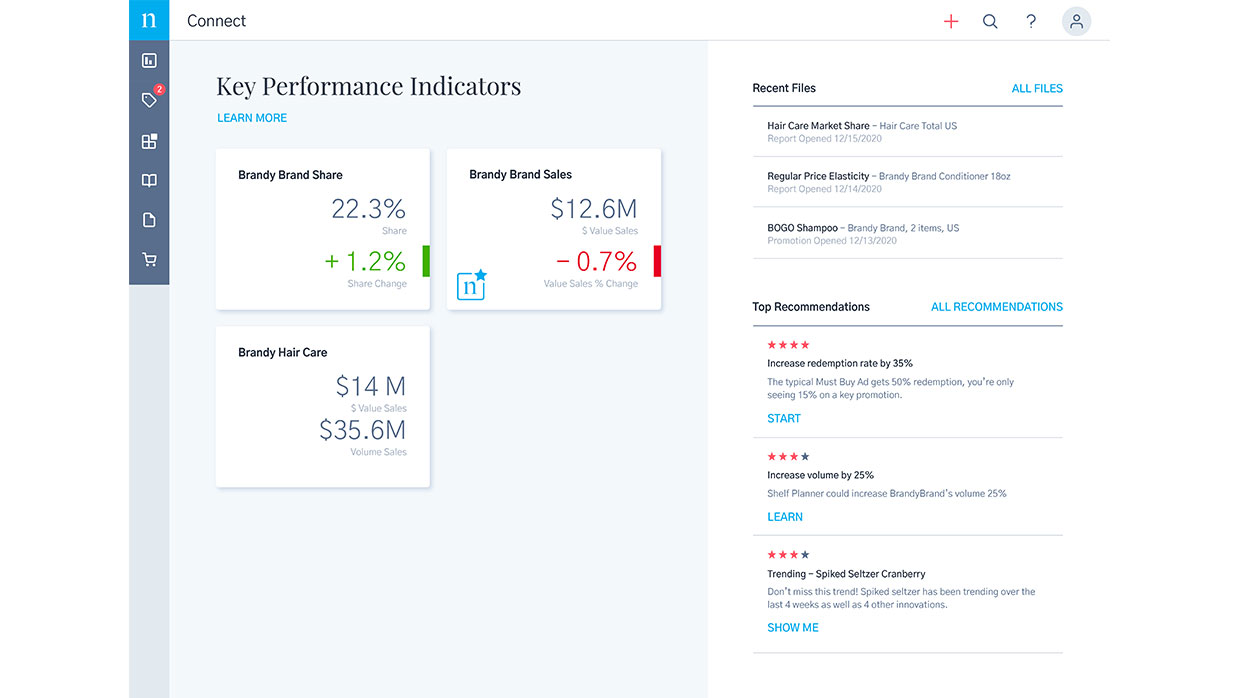1240x698 pixels.
Task: Open the book icon in sidebar
Action: (149, 181)
